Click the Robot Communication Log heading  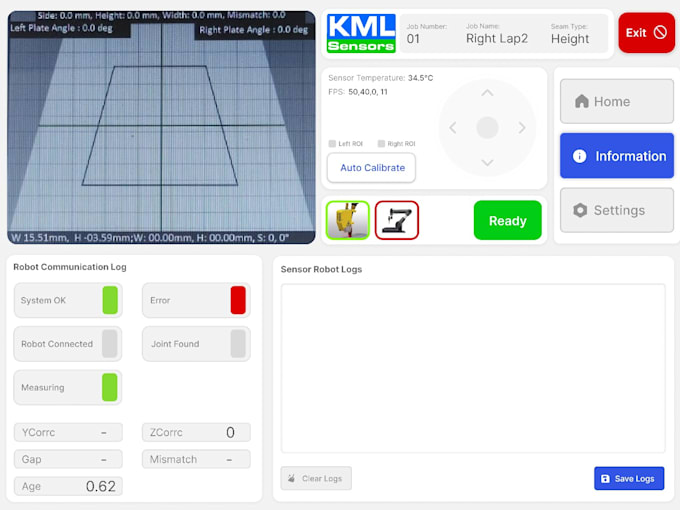point(70,267)
